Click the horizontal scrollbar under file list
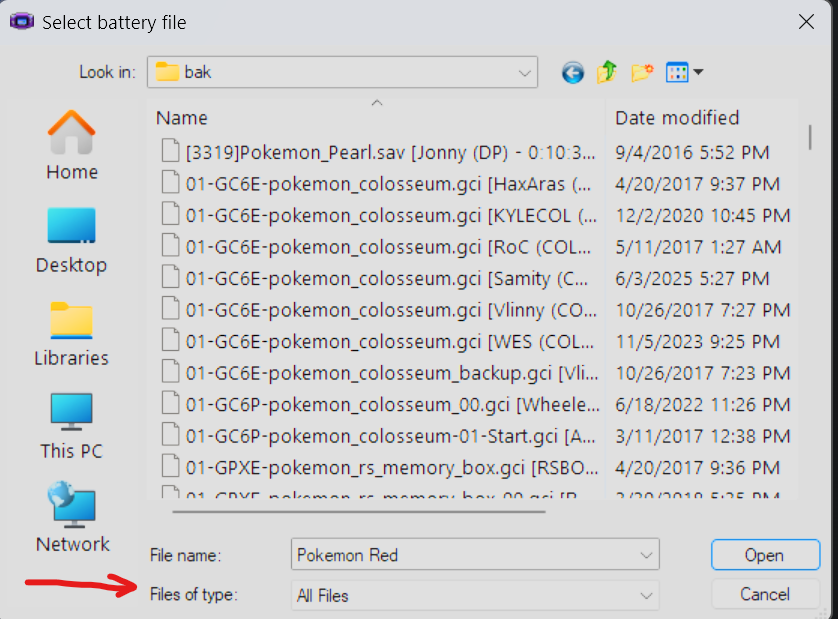Screen dimensions: 838x619 [360, 510]
